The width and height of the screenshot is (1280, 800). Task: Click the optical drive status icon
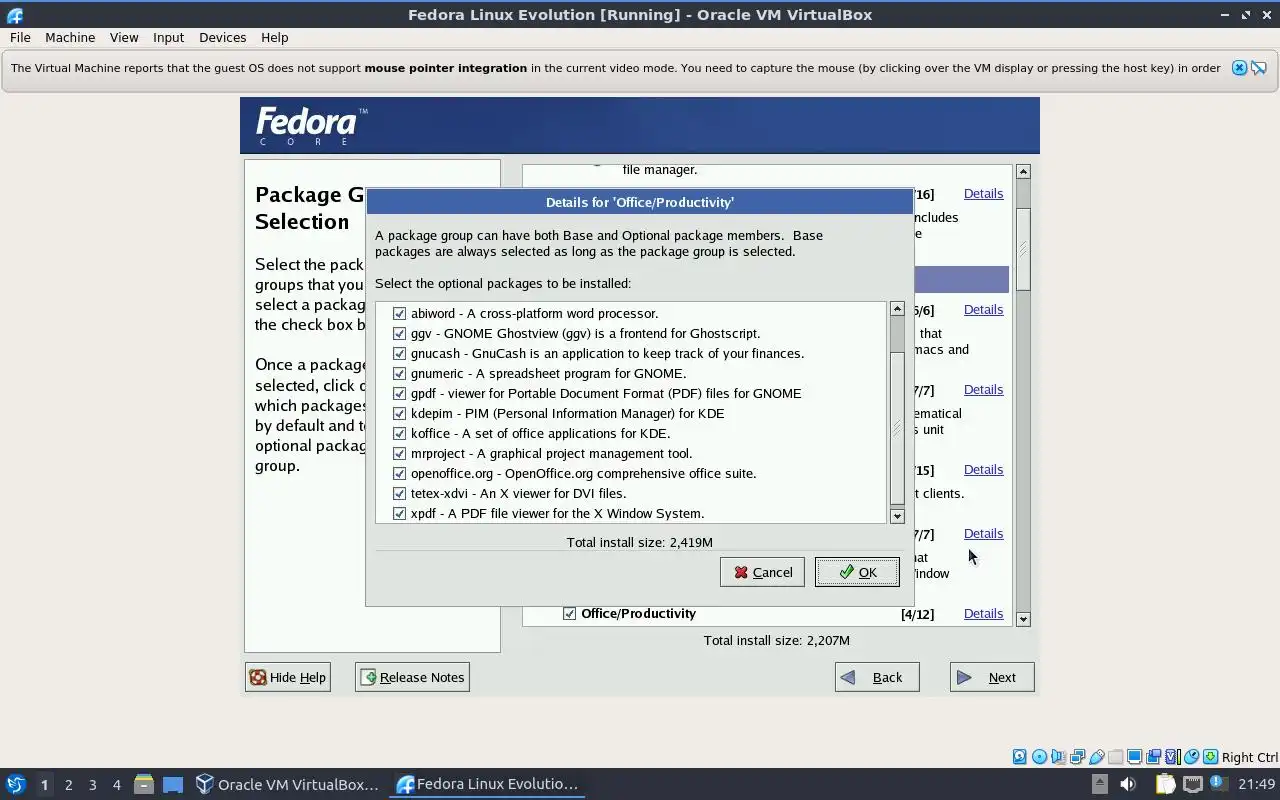click(x=1039, y=757)
